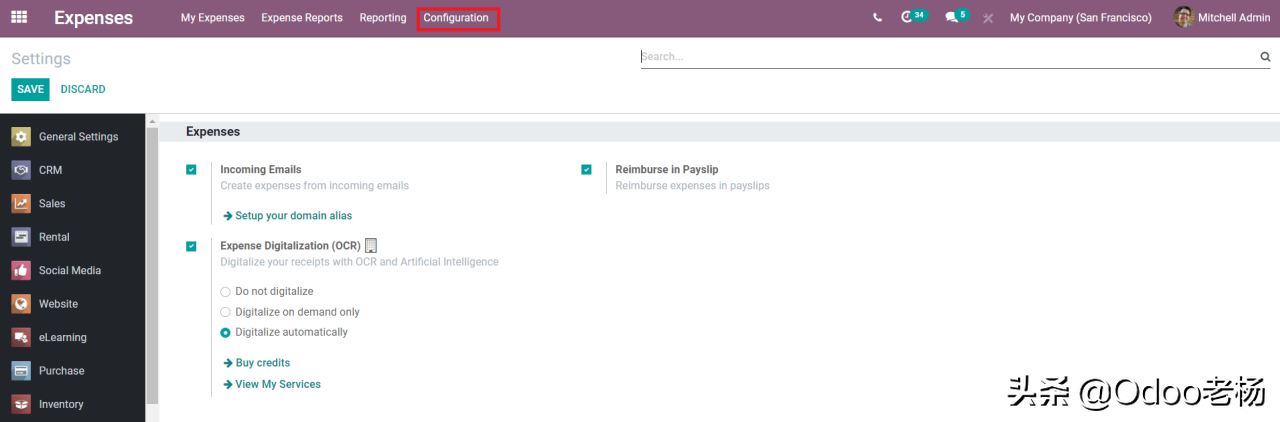The image size is (1280, 422).
Task: Select the Social Media thumbs-up icon
Action: (x=21, y=270)
